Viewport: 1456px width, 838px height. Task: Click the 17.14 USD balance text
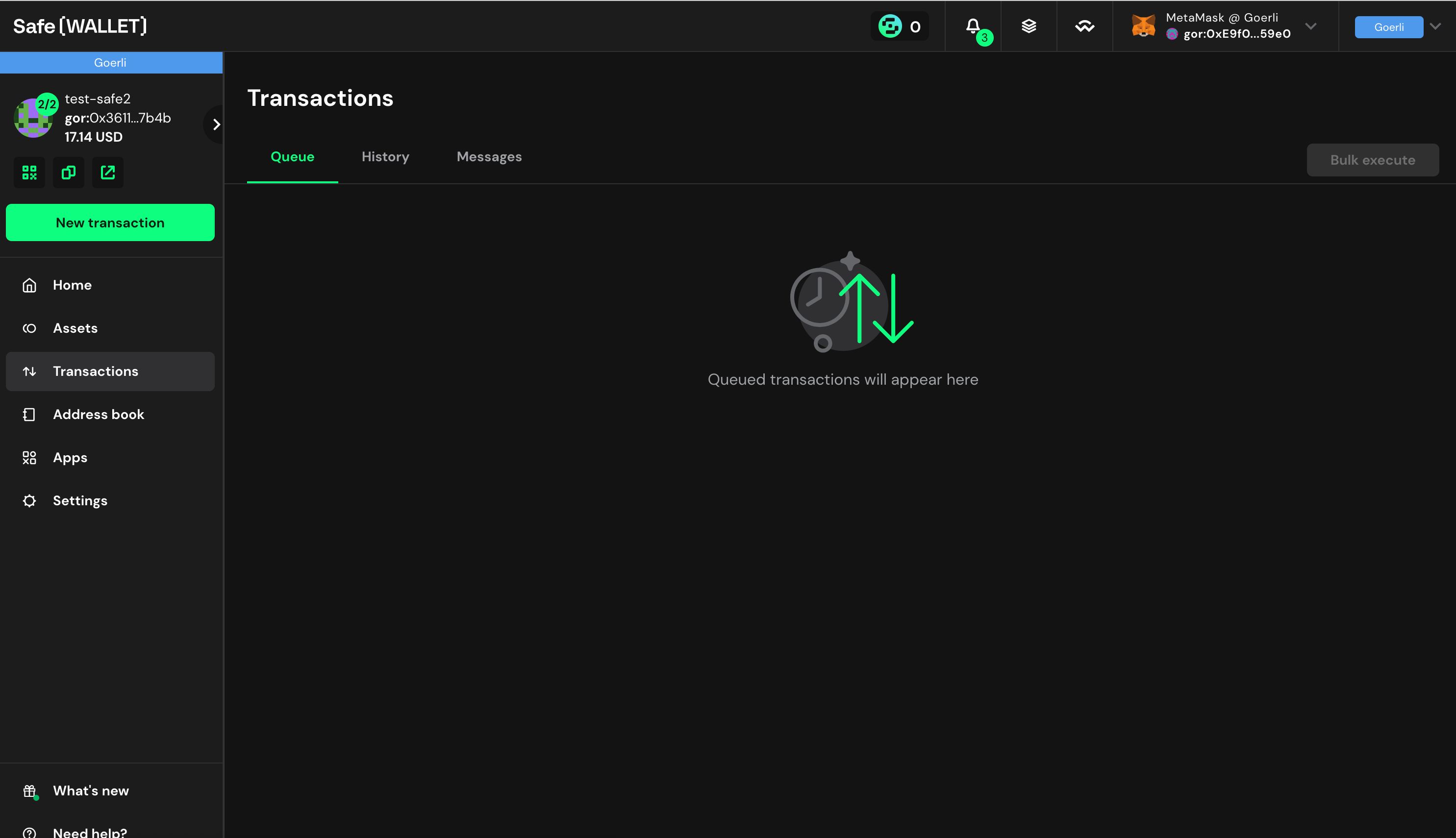click(x=93, y=137)
